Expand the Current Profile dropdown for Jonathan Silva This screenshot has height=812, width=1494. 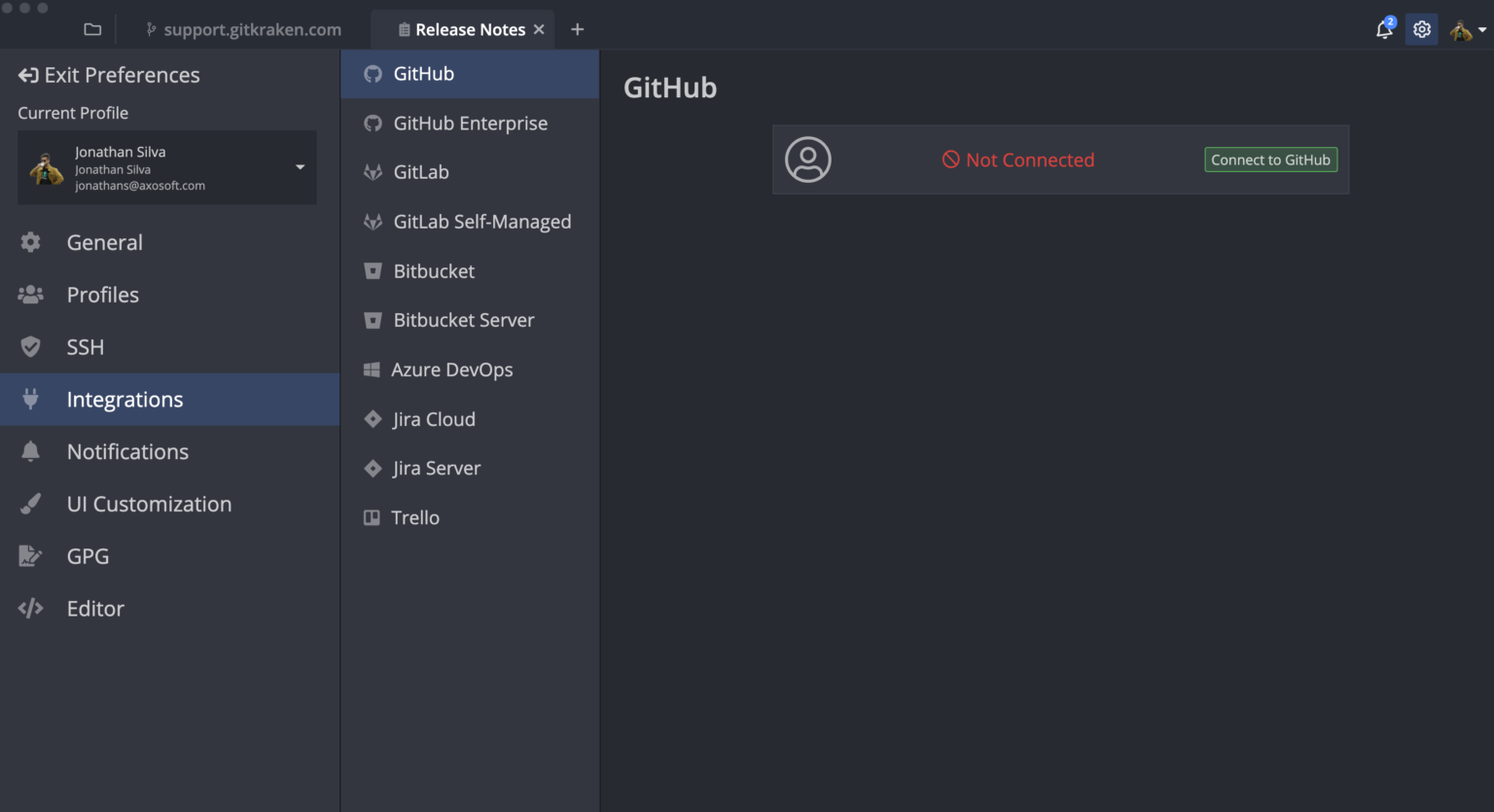coord(300,166)
